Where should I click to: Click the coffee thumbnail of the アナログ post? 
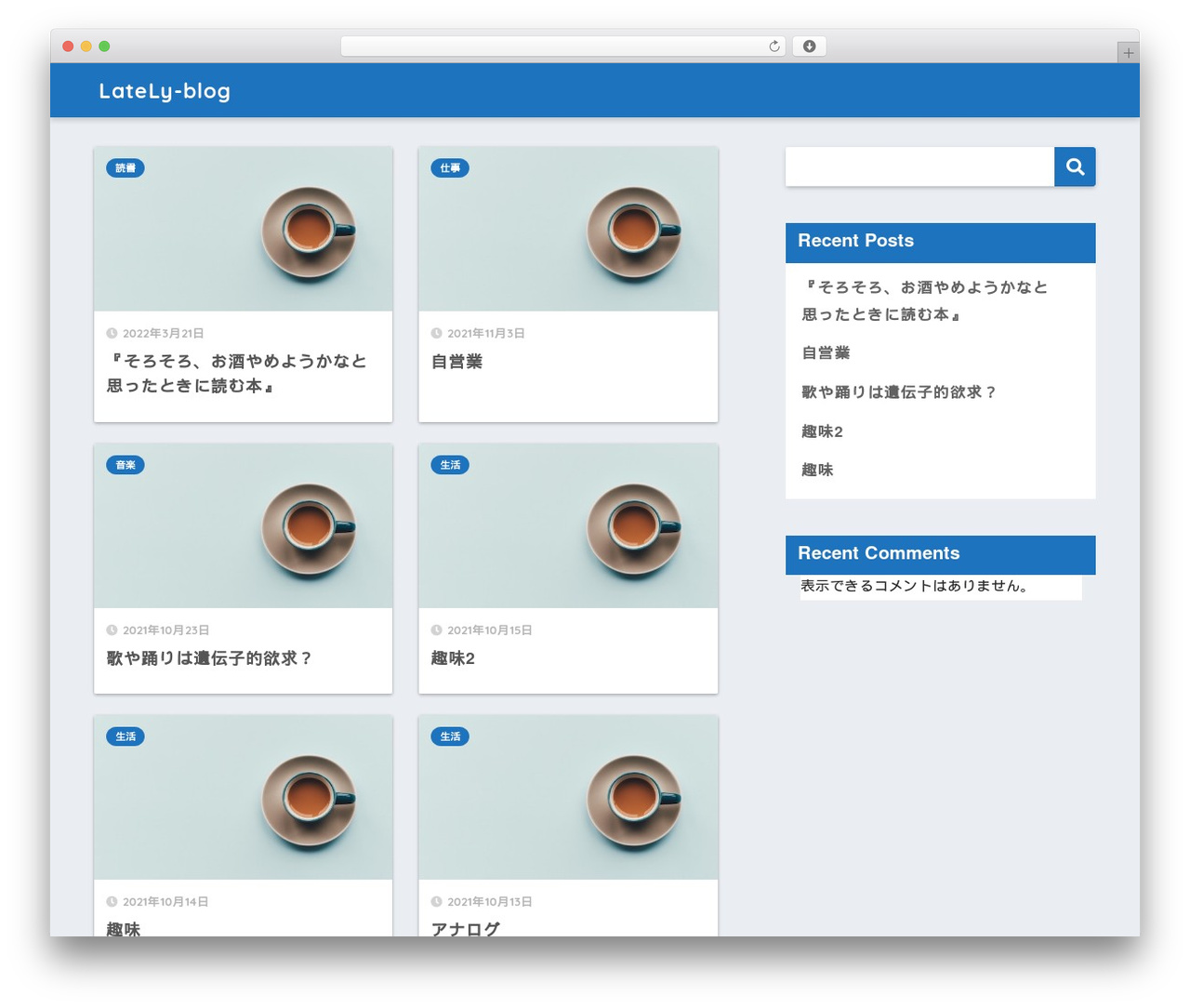tap(568, 797)
